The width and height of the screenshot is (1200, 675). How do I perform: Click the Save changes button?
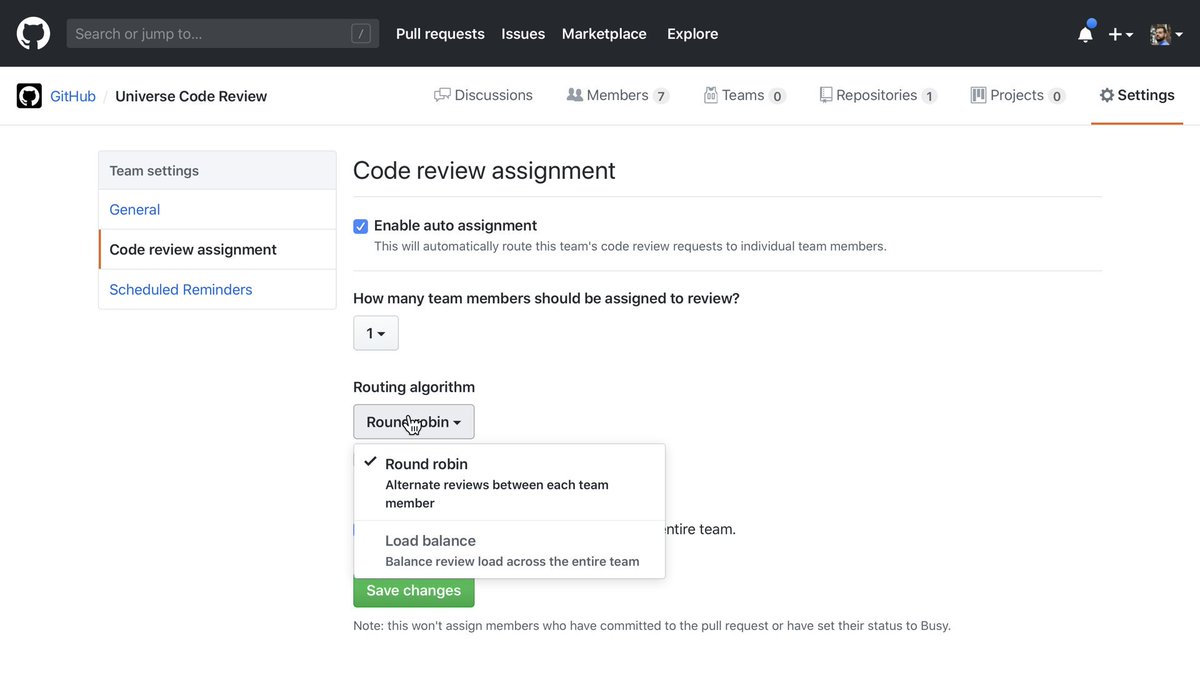(414, 590)
